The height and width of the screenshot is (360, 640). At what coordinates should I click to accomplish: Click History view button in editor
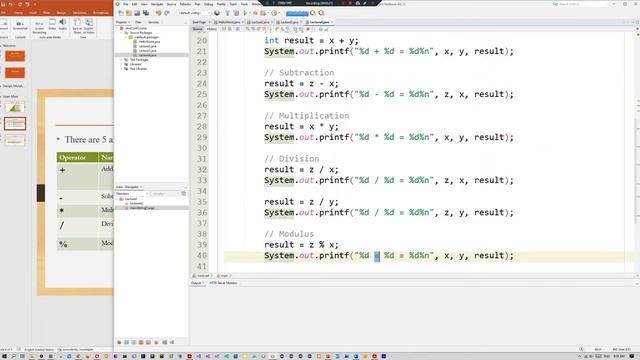point(211,29)
